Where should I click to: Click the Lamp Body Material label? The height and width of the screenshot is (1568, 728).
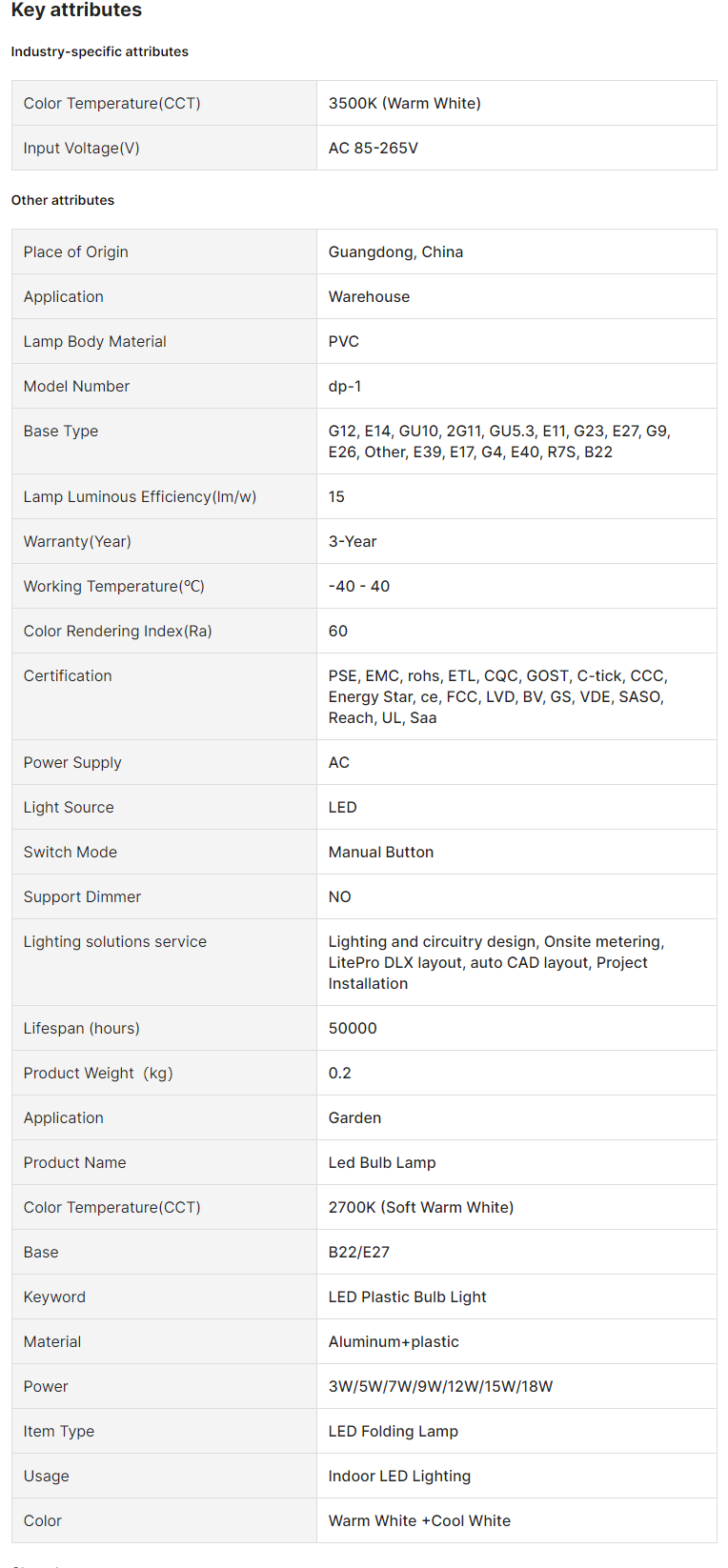(95, 341)
